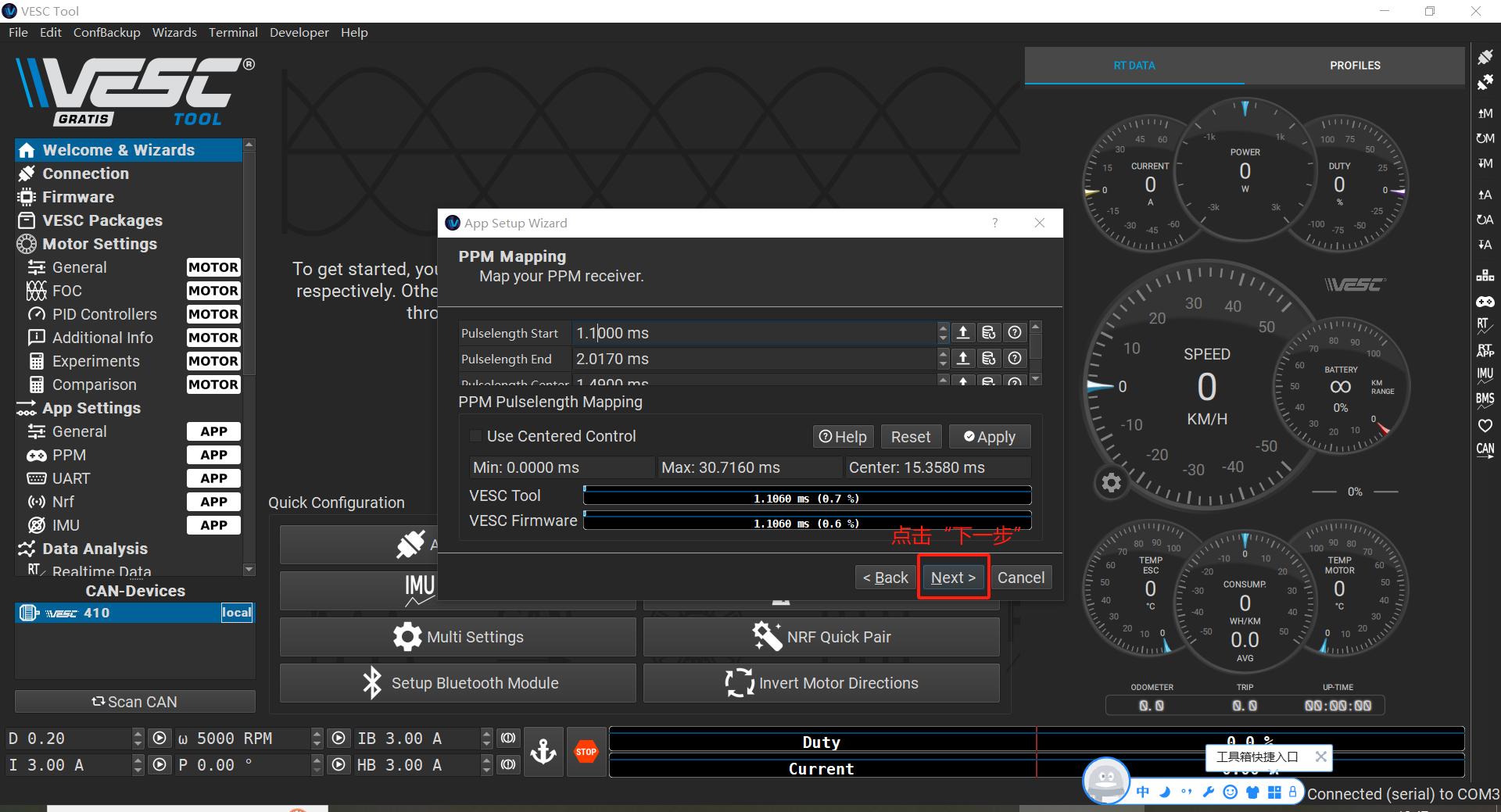Open help icon for Pulselength End row
The height and width of the screenshot is (812, 1501).
[1015, 359]
